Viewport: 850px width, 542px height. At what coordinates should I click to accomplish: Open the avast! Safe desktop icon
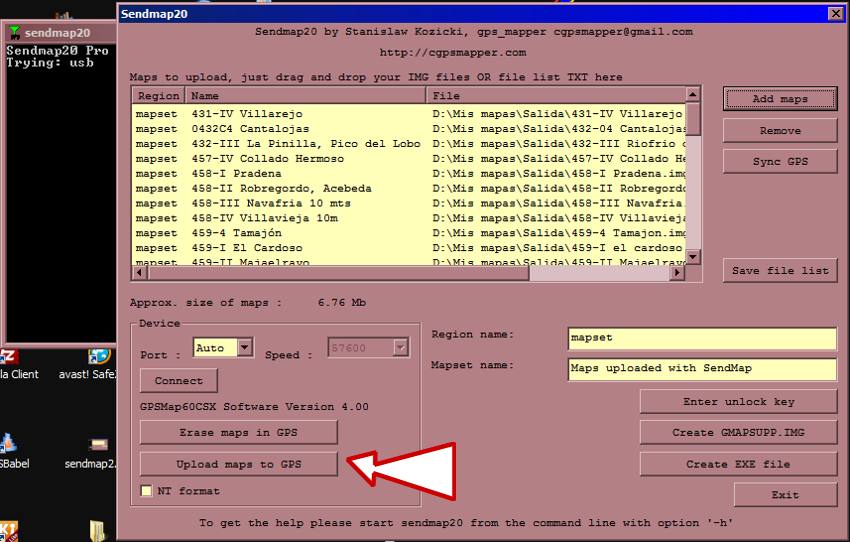coord(99,357)
